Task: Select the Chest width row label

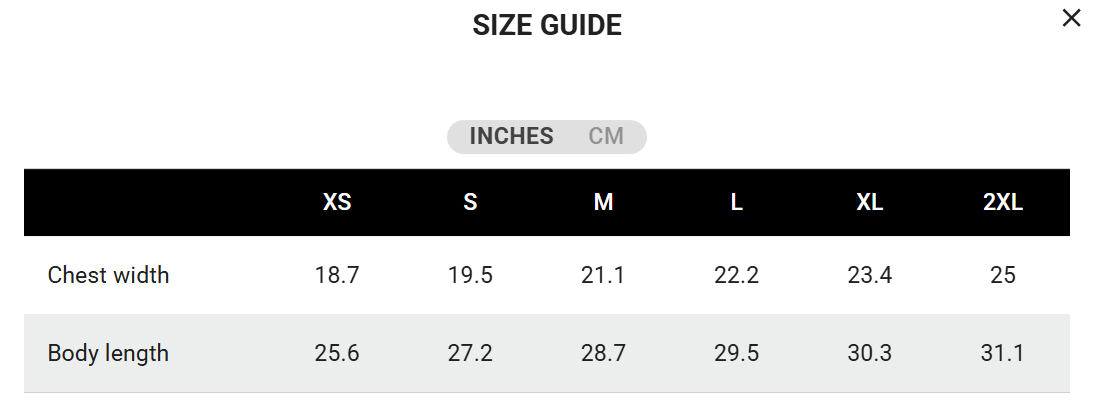Action: 108,275
